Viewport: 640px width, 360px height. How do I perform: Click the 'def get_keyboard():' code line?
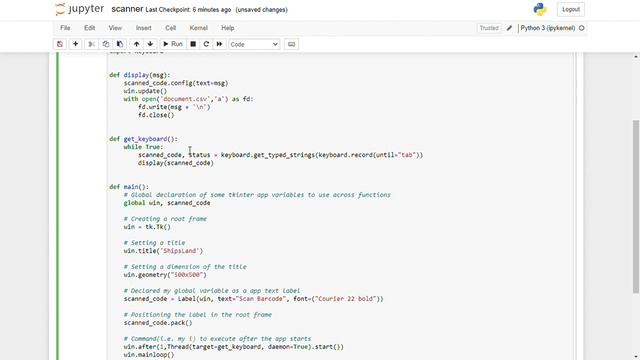pos(143,139)
